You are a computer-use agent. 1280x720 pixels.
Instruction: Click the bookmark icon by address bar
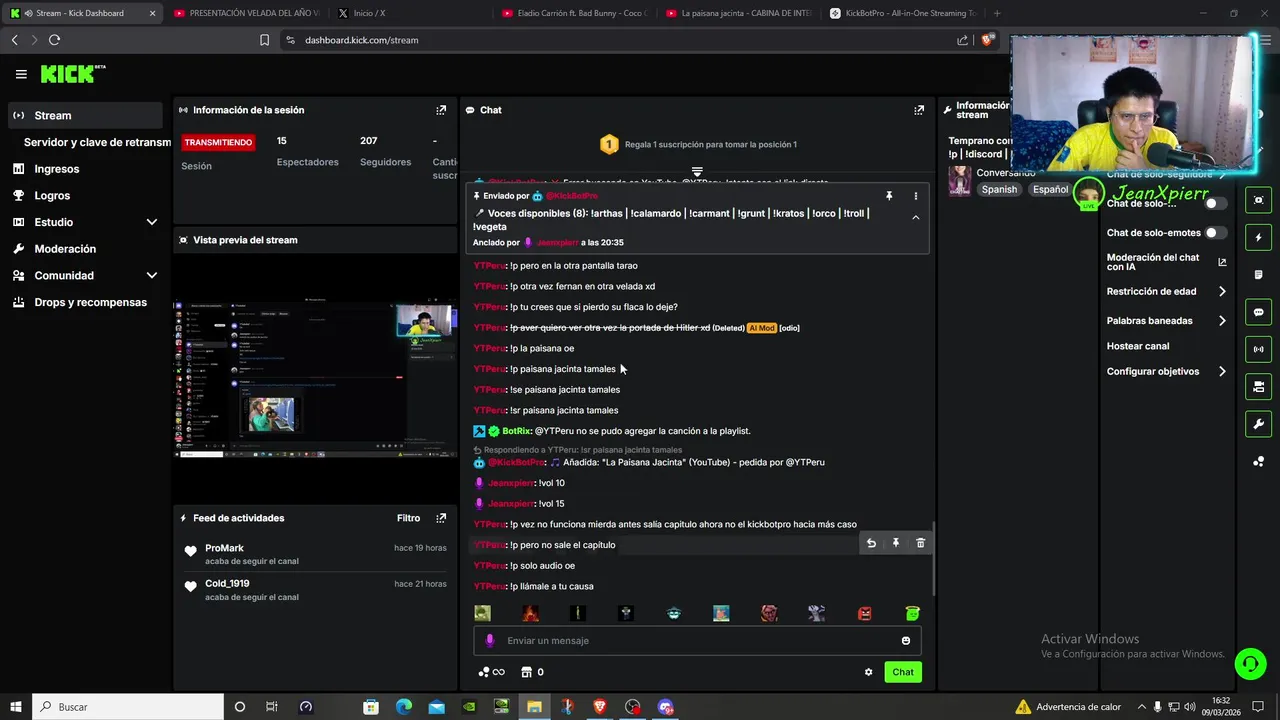[264, 40]
